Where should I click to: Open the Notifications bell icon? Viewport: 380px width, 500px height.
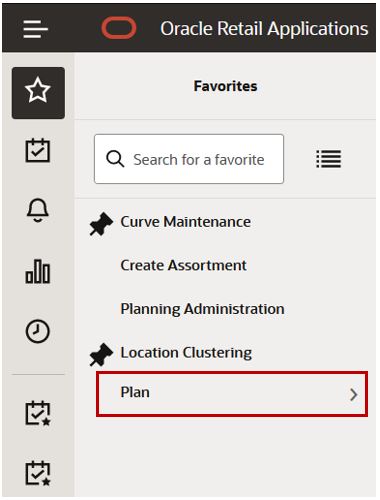click(38, 210)
